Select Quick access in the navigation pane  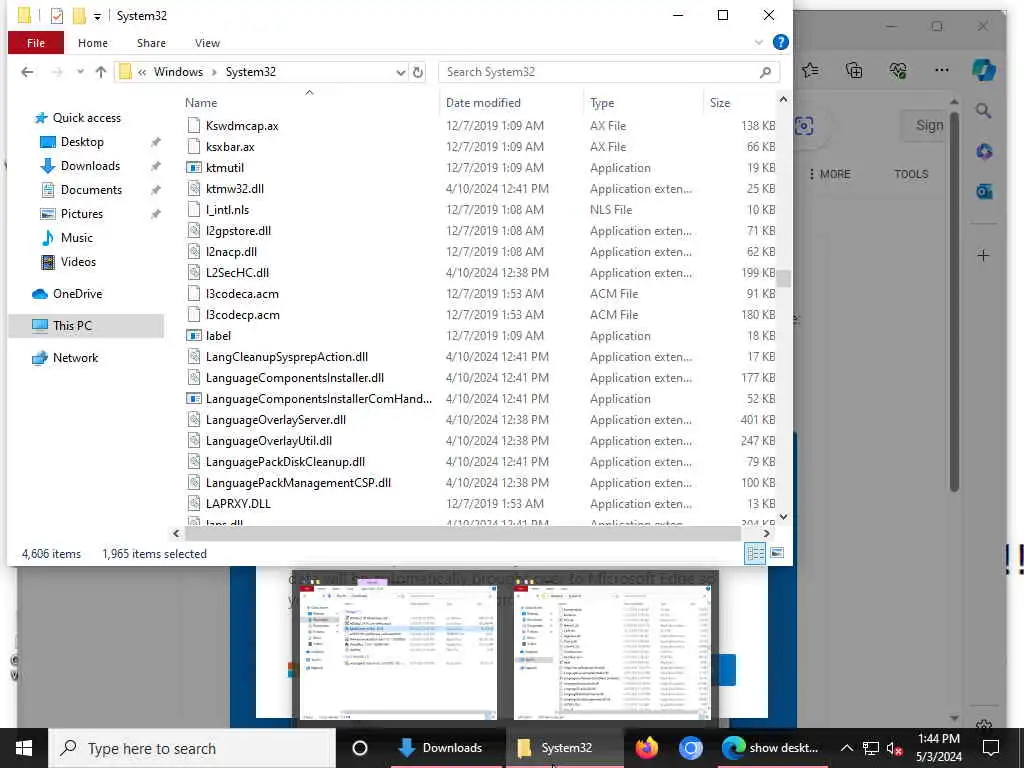[x=87, y=118]
